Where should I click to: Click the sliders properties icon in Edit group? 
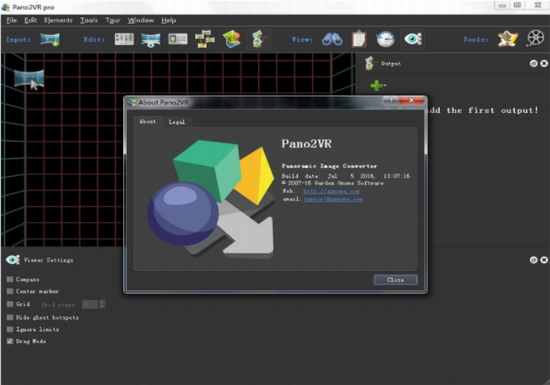[124, 39]
